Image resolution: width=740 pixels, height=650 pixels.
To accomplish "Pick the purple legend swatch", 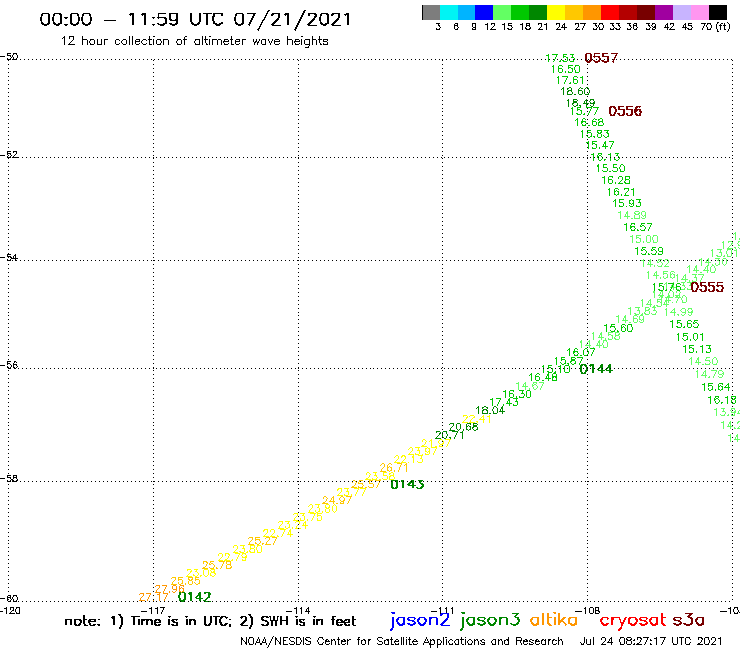I will (x=664, y=12).
